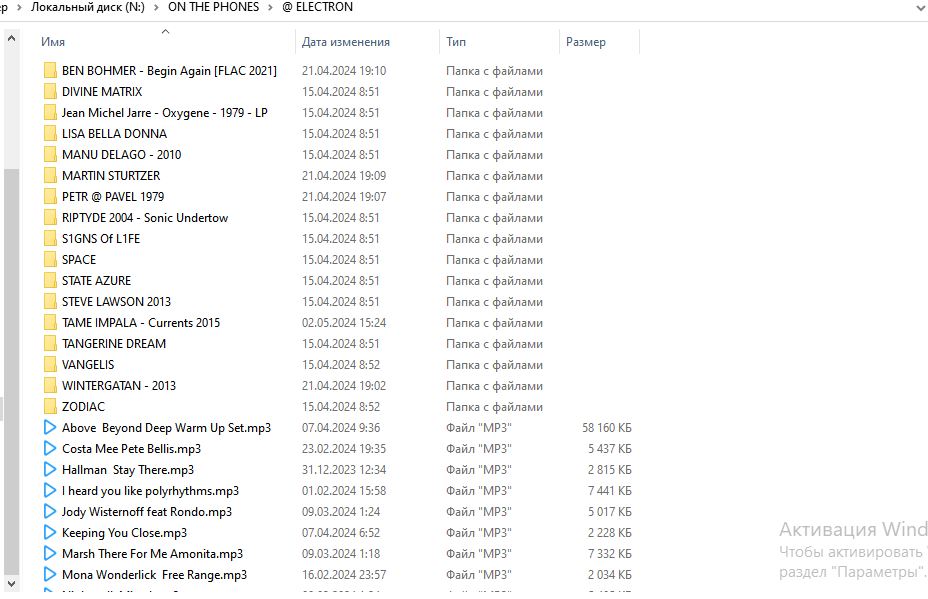Click the date 16.02.2024 23:57

[344, 575]
